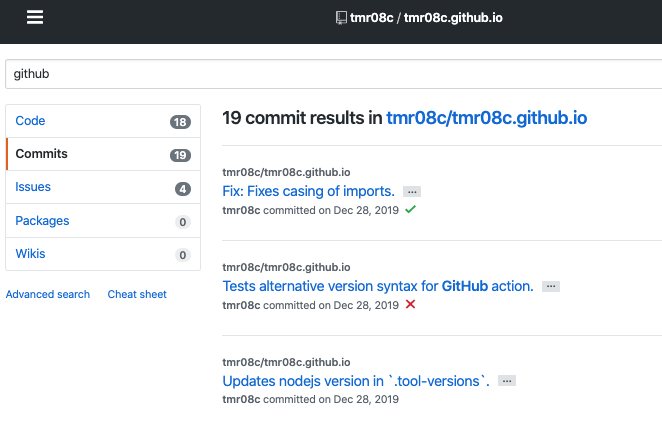The image size is (662, 422).
Task: Click Code count badge 18
Action: pyautogui.click(x=180, y=122)
